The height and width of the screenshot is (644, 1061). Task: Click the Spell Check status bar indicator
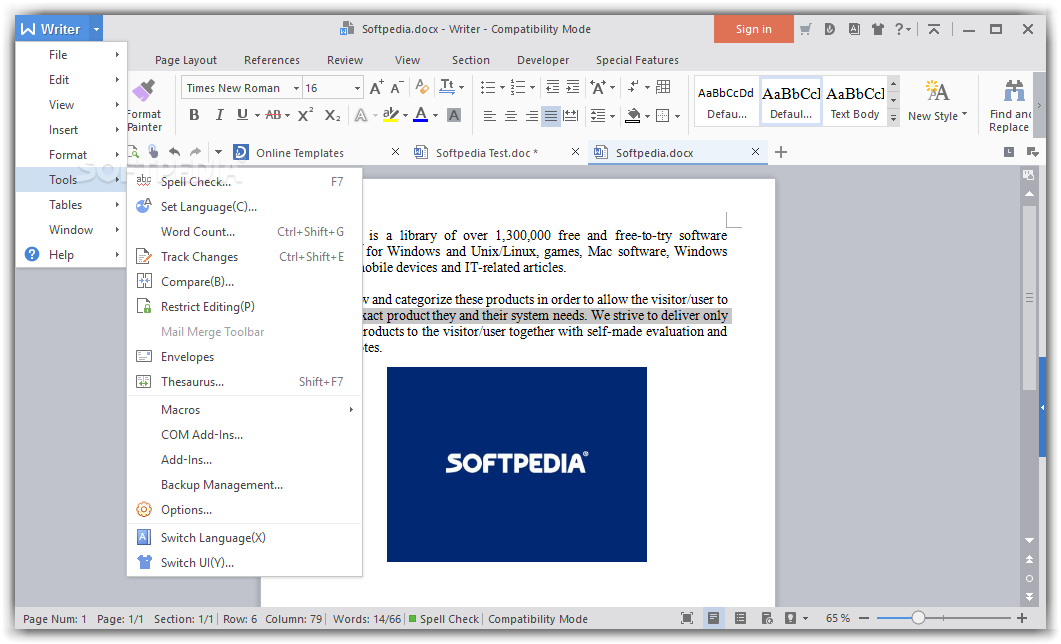(444, 619)
